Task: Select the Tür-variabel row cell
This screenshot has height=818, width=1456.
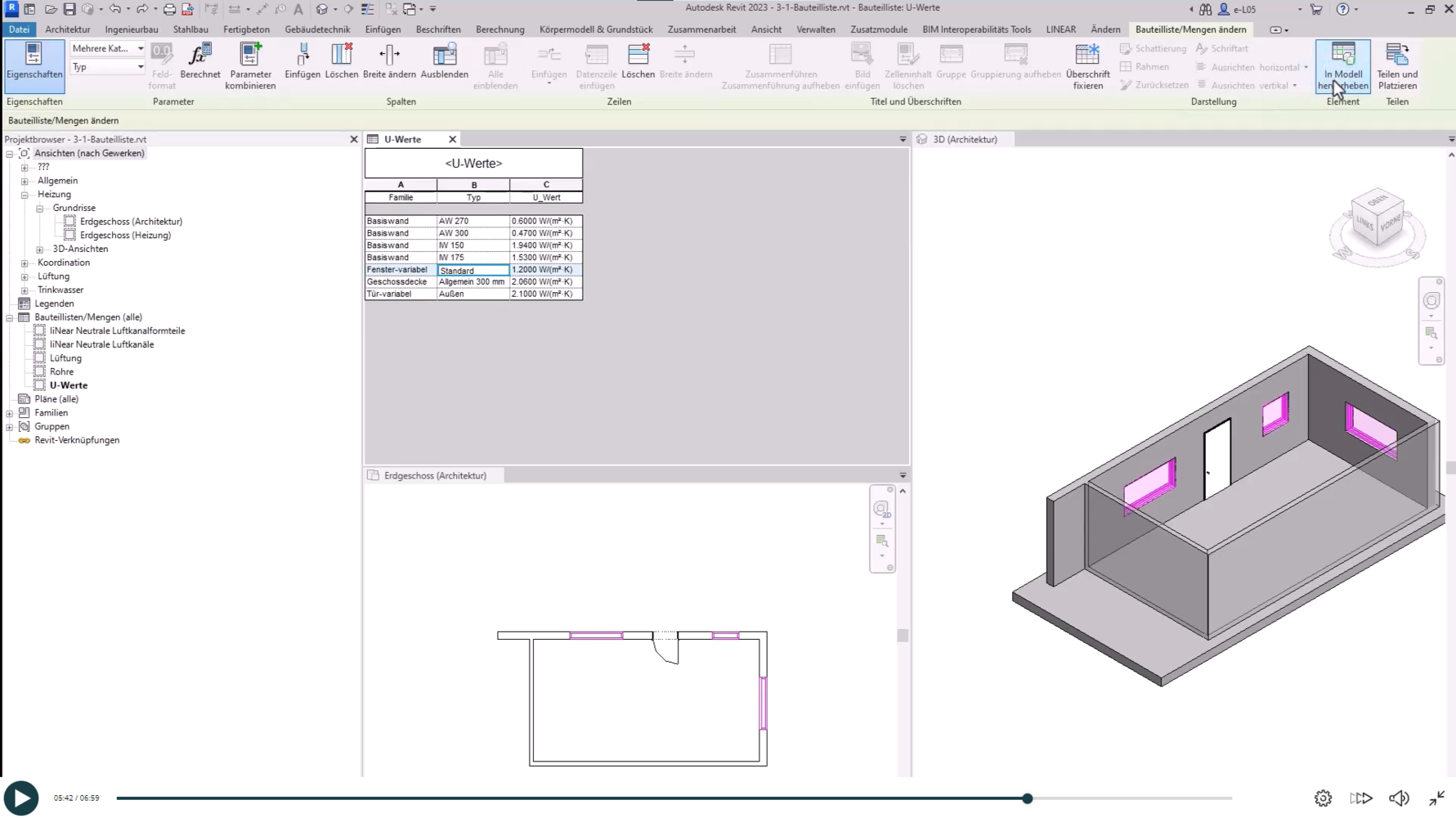Action: 401,294
